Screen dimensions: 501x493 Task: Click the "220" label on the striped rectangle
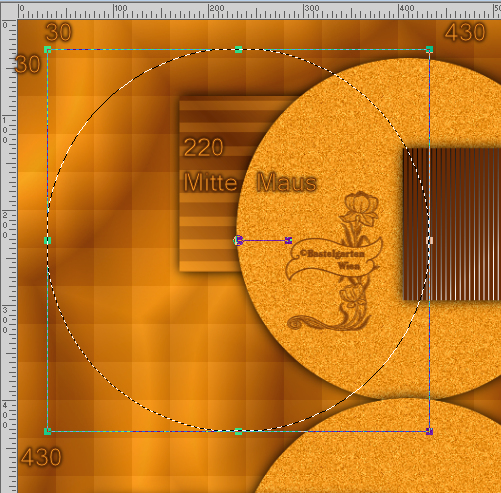(x=203, y=147)
